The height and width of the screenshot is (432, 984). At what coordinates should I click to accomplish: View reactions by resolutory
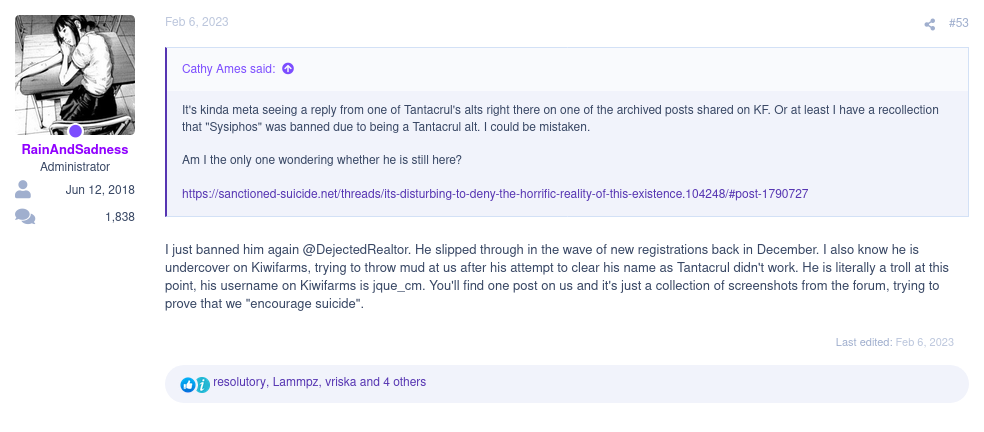click(239, 382)
